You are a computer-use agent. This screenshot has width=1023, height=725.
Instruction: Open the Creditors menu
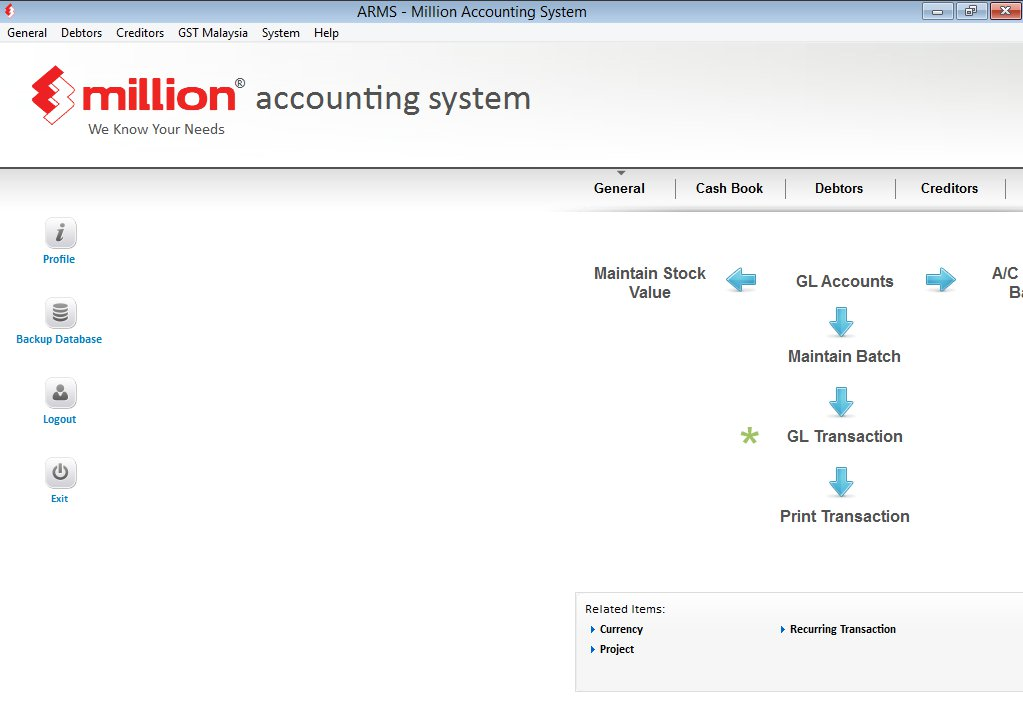coord(140,33)
